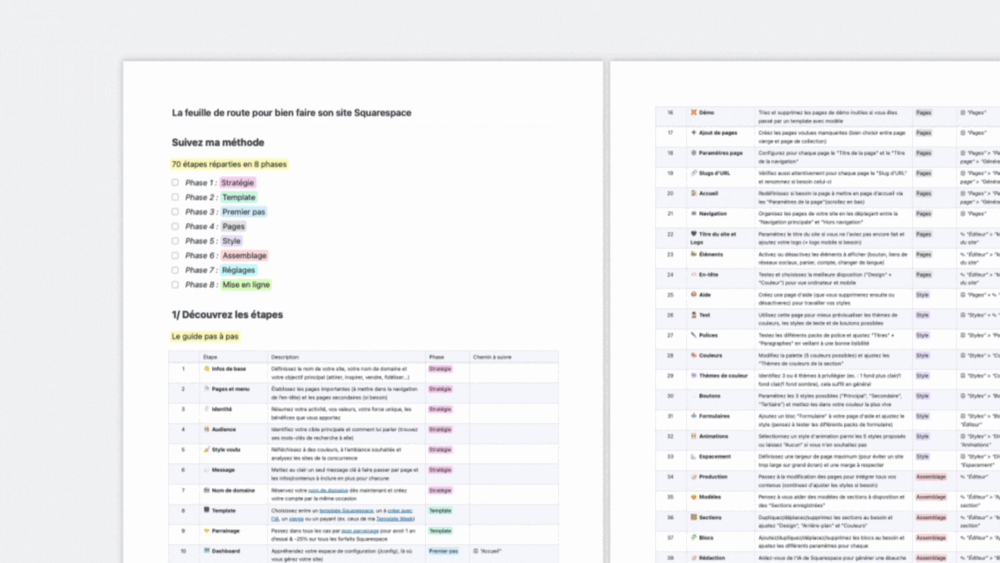The width and height of the screenshot is (1000, 563).
Task: Click the En-tête step name
Action: [709, 275]
